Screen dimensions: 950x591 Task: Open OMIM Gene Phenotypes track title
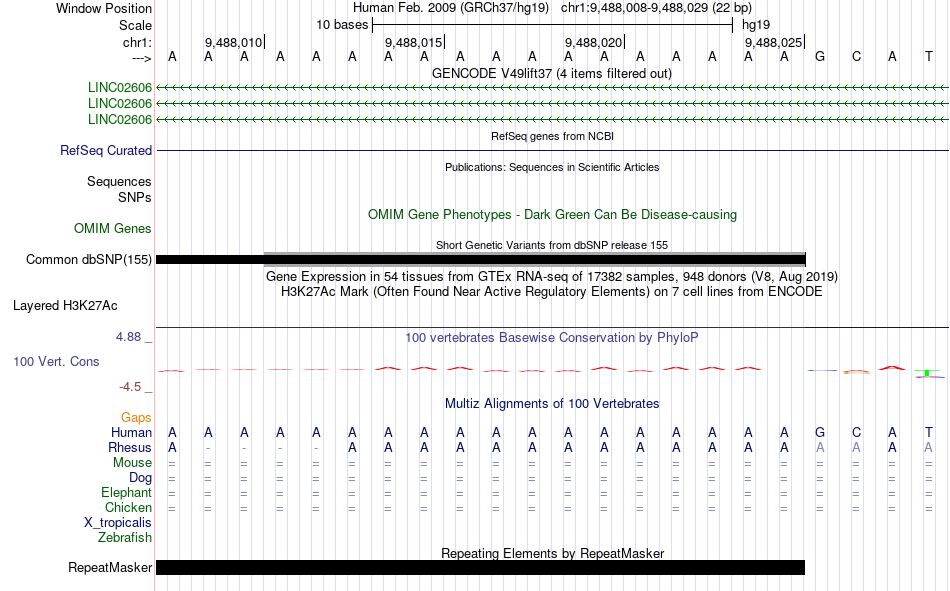(552, 215)
